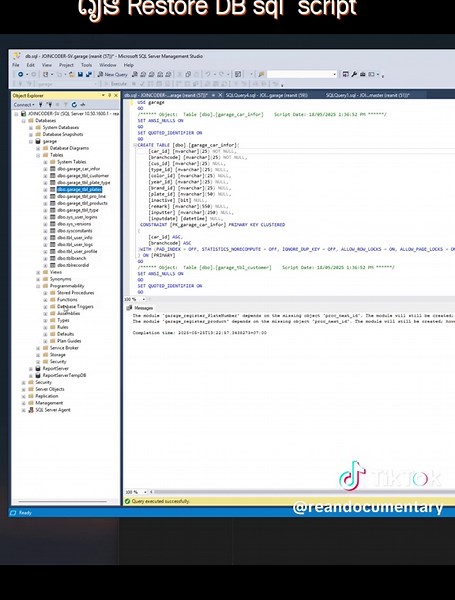
Task: Click the SSMS app icon in title bar
Action: click(17, 56)
